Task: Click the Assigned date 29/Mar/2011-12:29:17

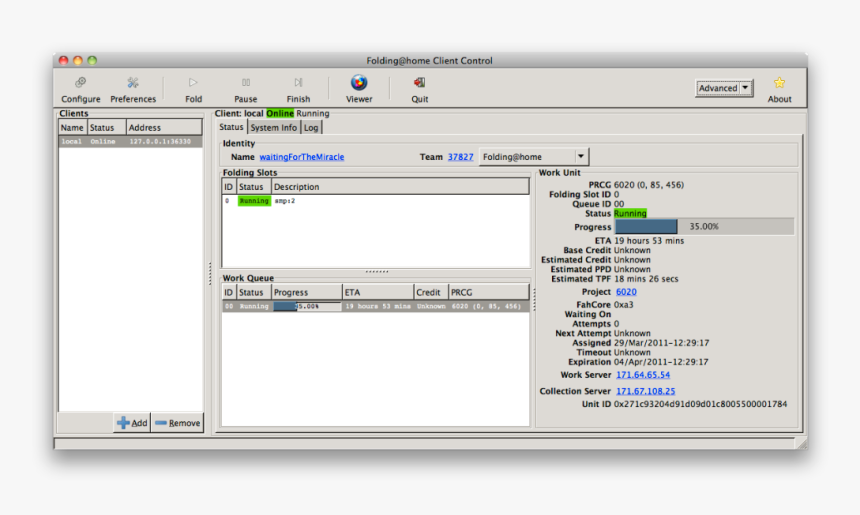Action: (x=661, y=343)
